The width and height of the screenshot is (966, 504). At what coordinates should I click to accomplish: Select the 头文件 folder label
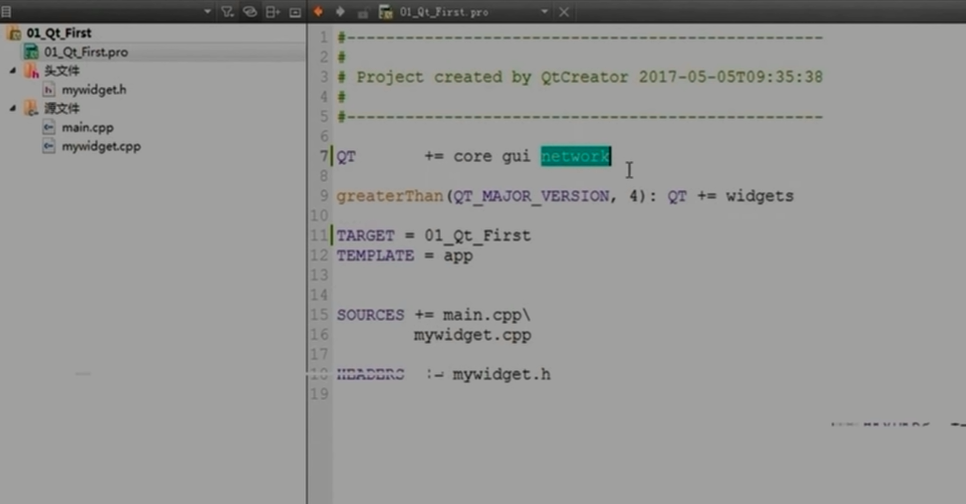[62, 71]
